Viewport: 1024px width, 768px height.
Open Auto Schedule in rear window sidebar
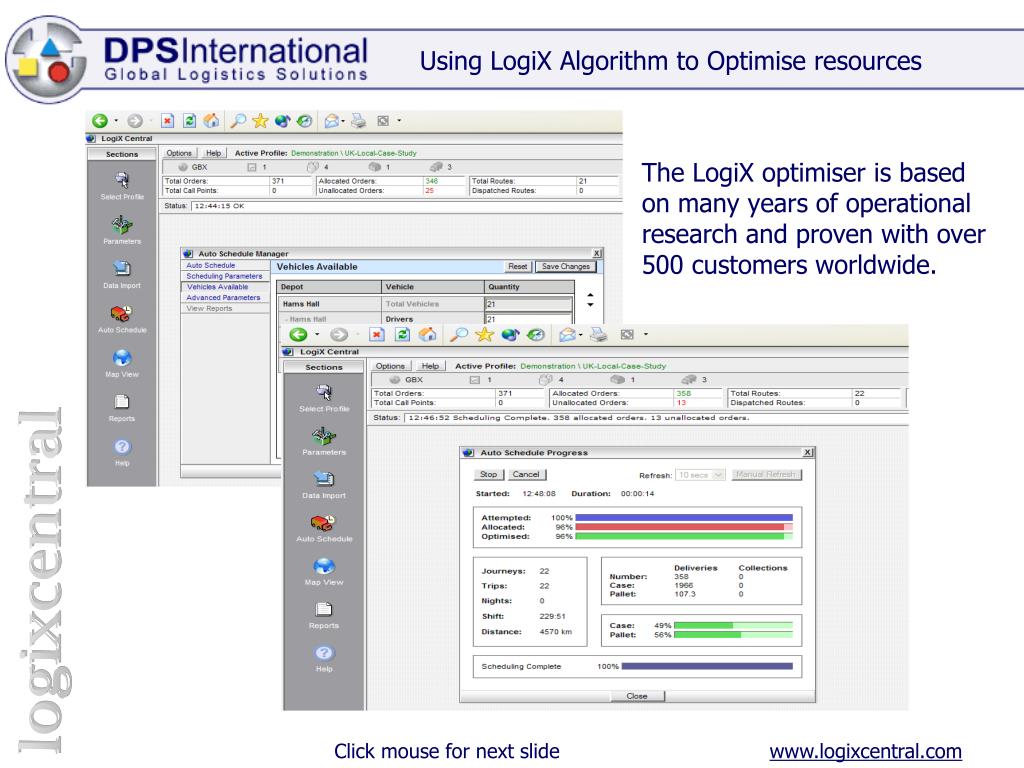(x=122, y=319)
